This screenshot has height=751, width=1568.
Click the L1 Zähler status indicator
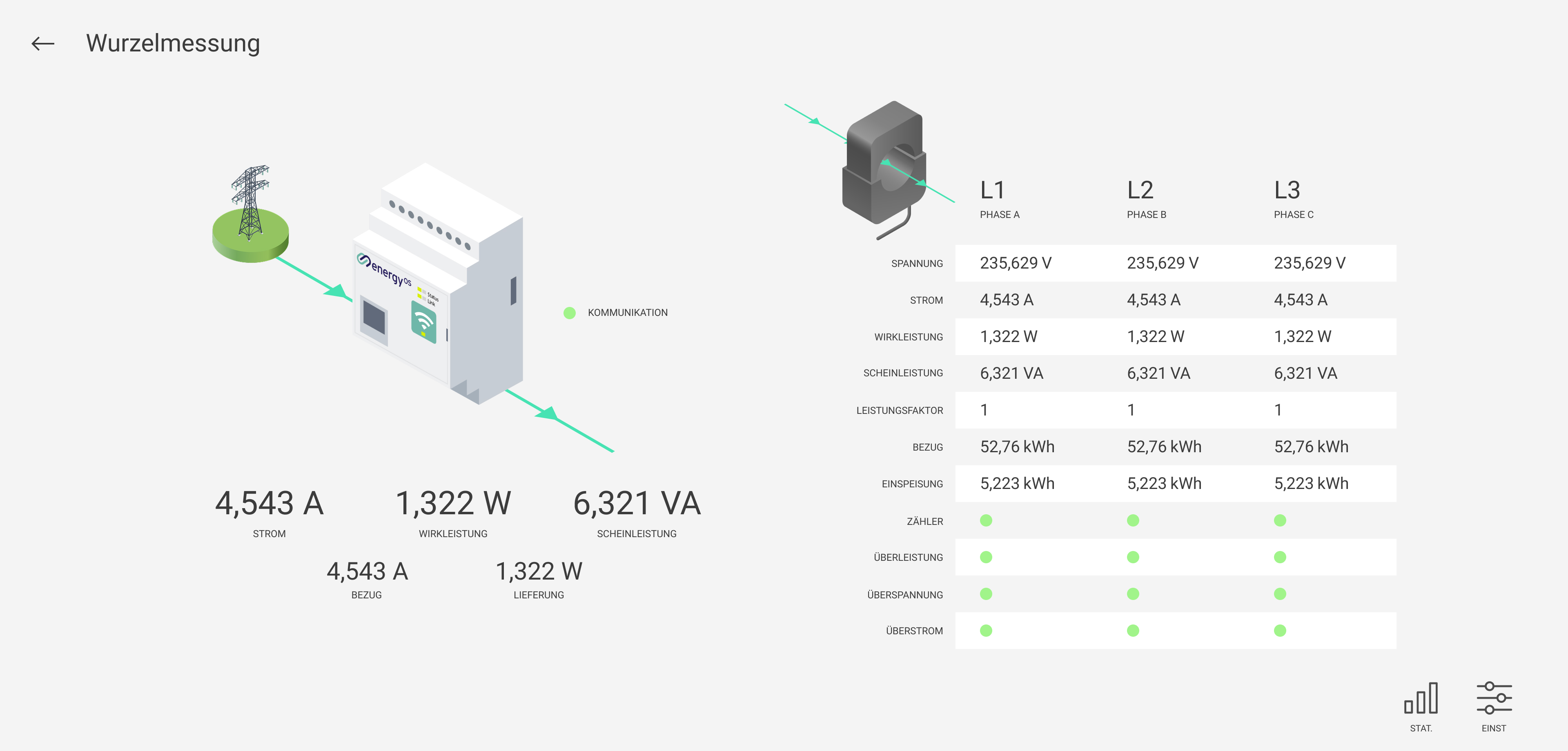pos(986,521)
